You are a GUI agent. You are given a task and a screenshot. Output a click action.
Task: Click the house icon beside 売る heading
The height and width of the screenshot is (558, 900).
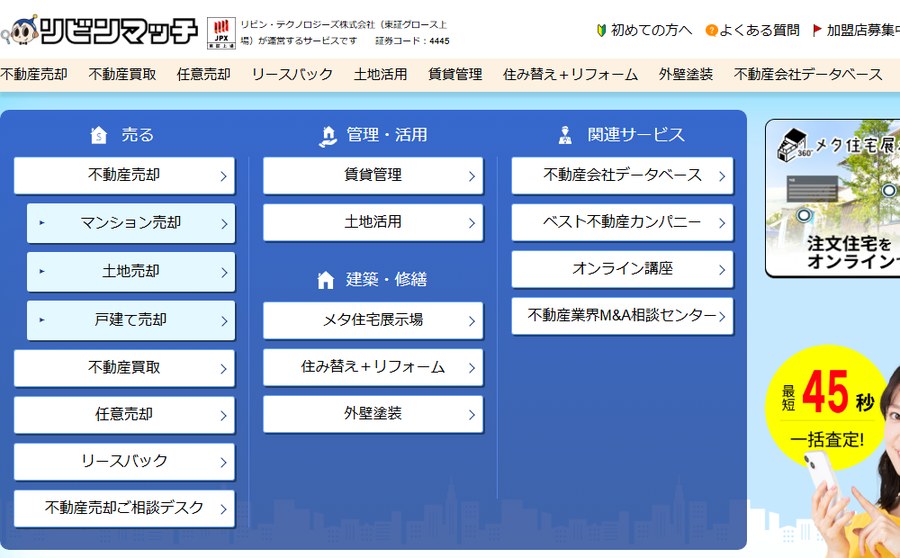99,135
